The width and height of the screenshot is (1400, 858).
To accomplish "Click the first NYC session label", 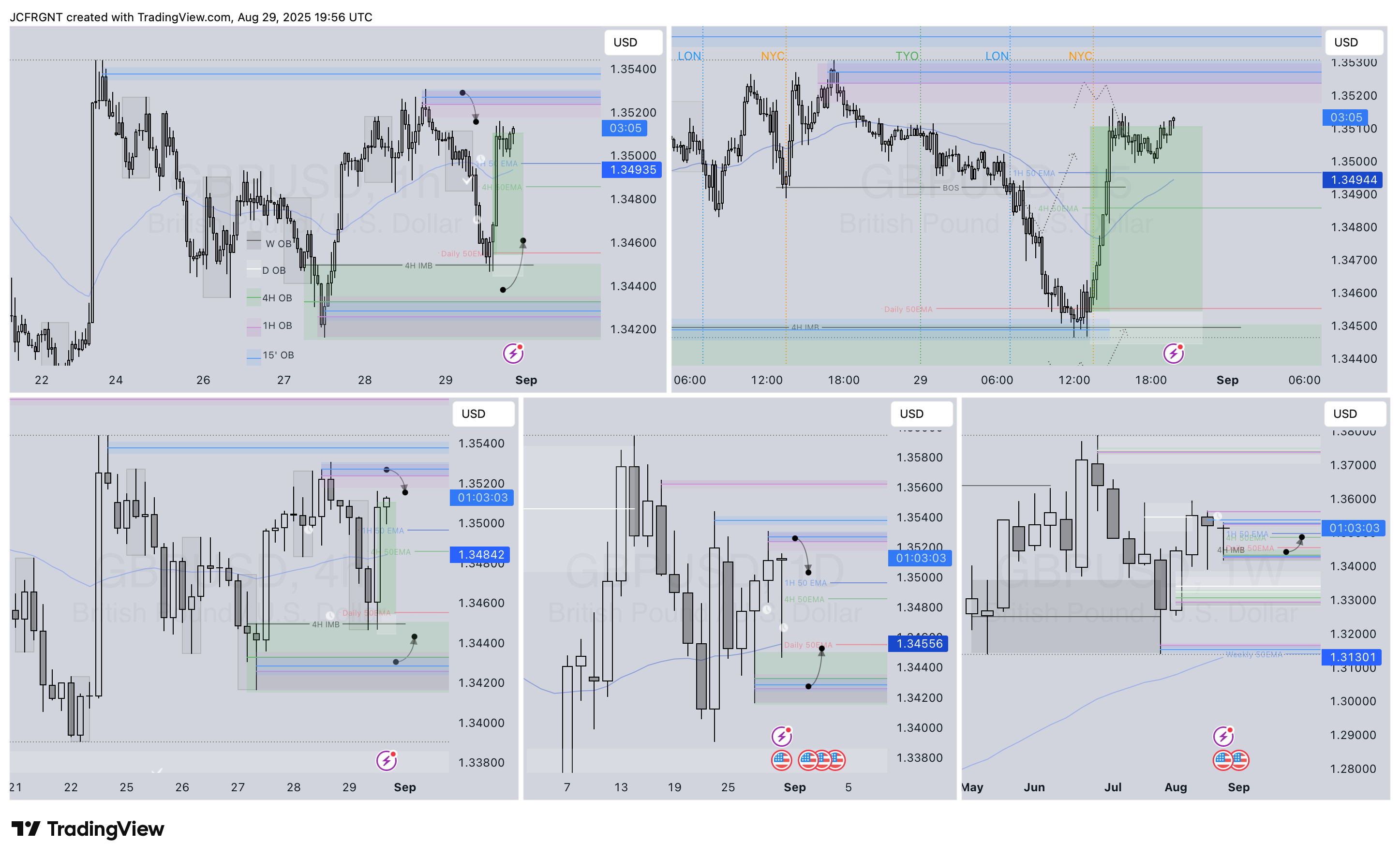I will [773, 56].
